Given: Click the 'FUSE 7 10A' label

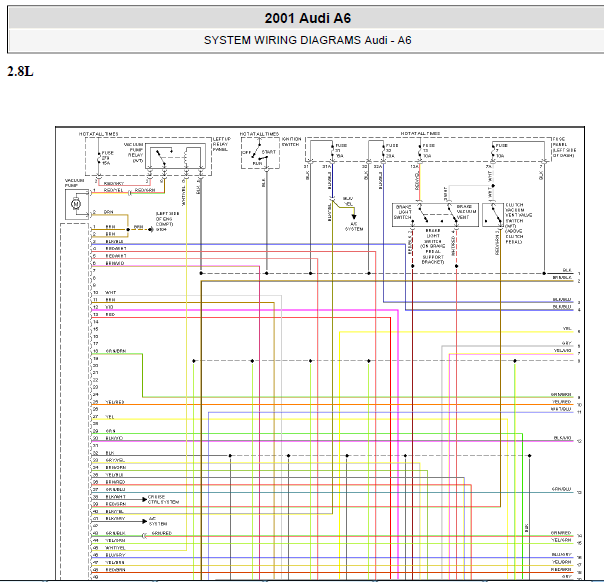Looking at the screenshot, I should click(x=501, y=151).
